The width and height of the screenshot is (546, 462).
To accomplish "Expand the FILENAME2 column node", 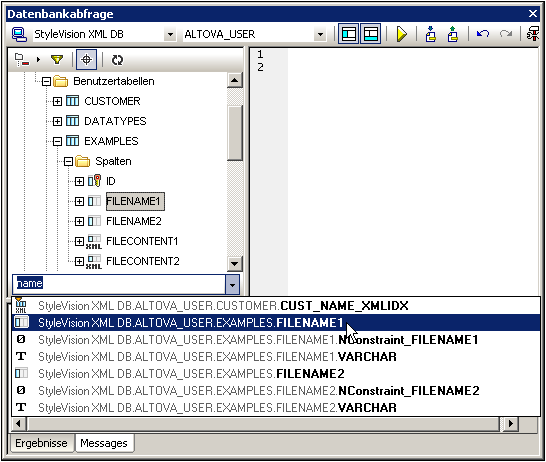I will point(79,221).
